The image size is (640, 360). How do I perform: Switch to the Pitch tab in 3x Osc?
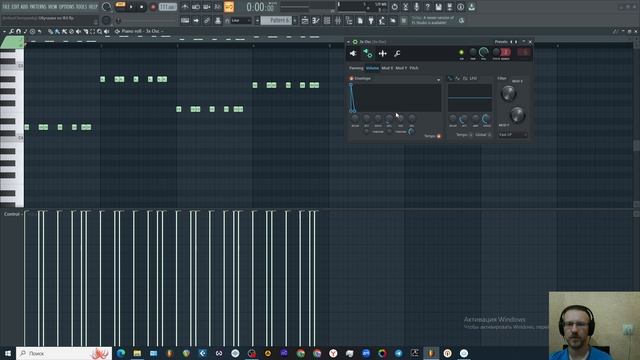click(414, 68)
